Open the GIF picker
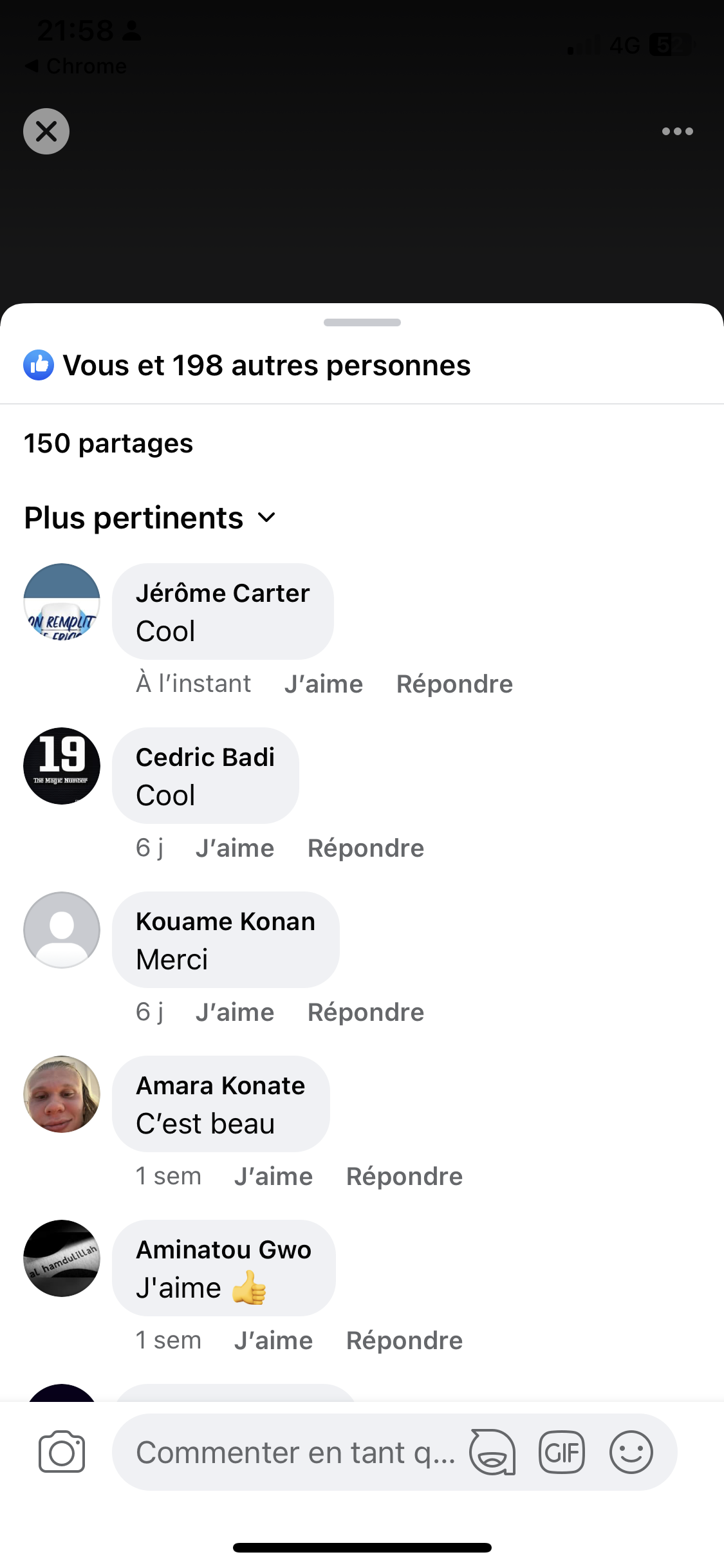Screen dimensions: 724x1568 tap(562, 1452)
